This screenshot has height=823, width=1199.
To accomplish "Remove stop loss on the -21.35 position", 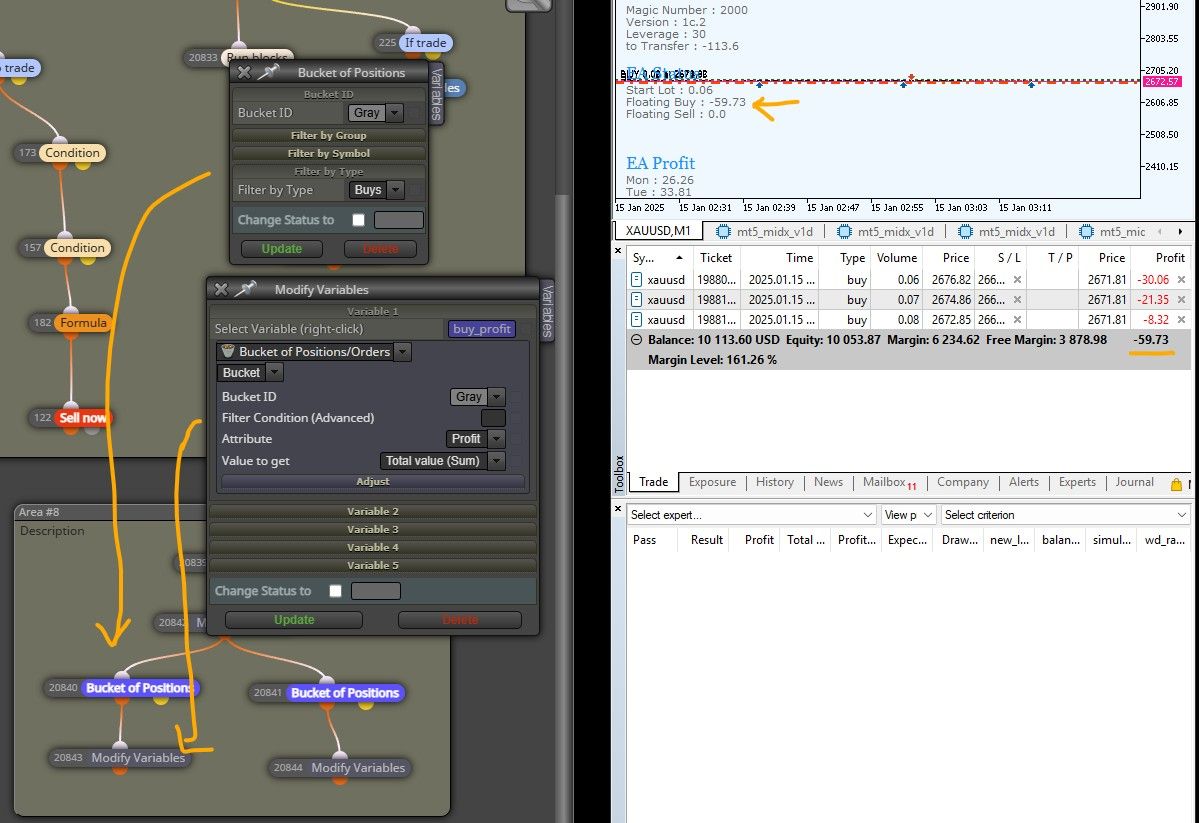I will (x=1017, y=300).
